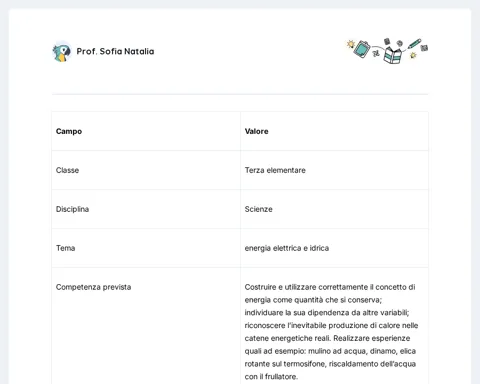Click the small lightbulb below the pencil
This screenshot has height=384, width=480.
click(413, 55)
